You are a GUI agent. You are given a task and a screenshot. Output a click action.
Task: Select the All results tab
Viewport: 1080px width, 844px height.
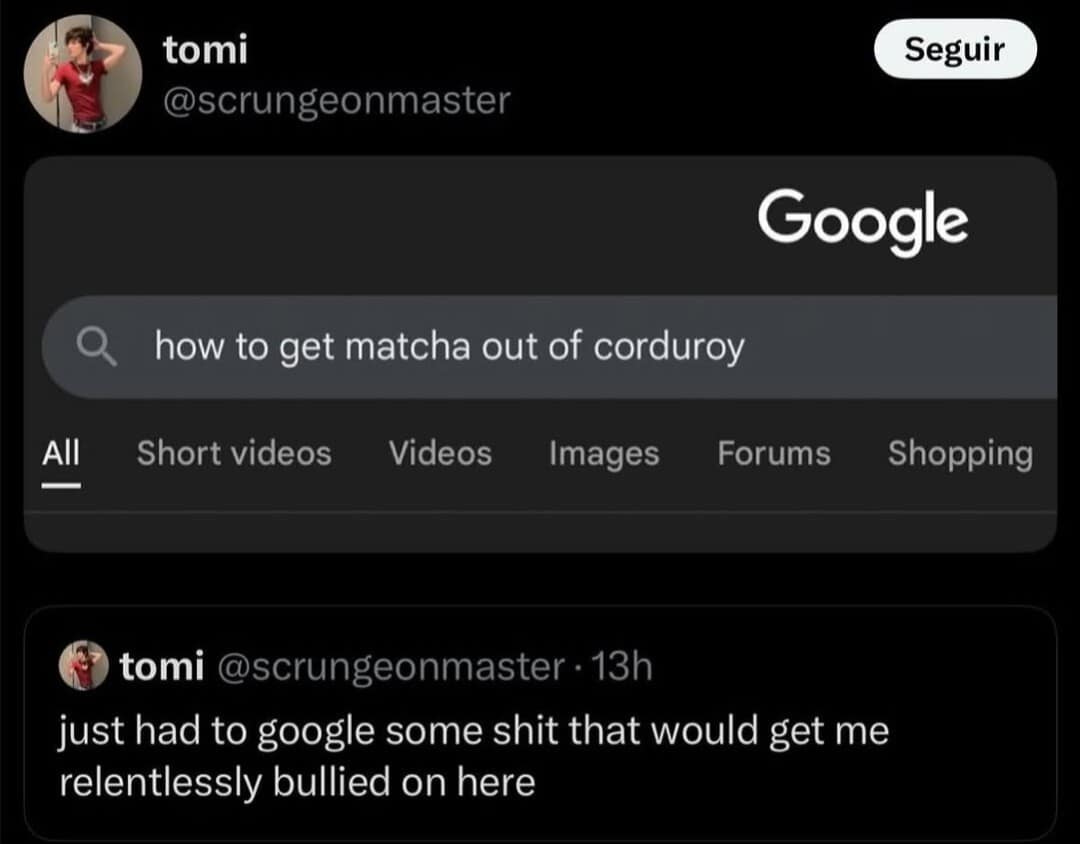tap(61, 454)
